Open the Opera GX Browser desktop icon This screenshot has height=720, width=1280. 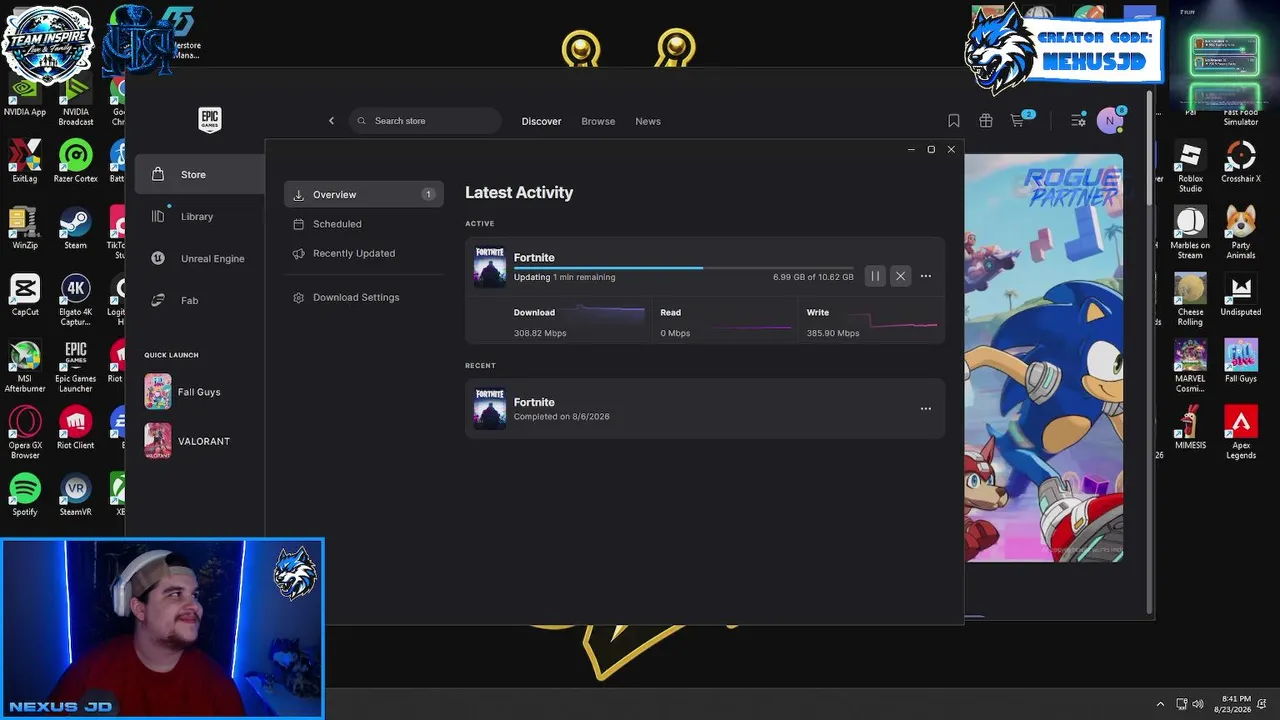point(25,433)
